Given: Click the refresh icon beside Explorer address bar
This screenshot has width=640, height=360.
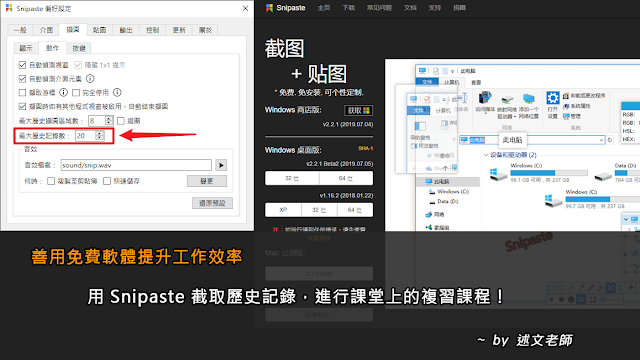Looking at the screenshot, I should [610, 140].
